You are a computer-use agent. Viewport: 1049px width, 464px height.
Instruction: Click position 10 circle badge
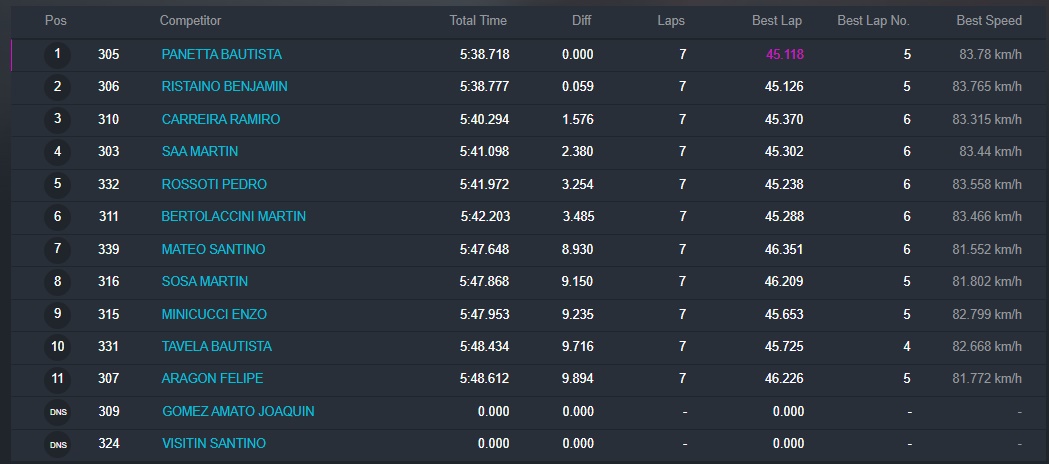57,347
